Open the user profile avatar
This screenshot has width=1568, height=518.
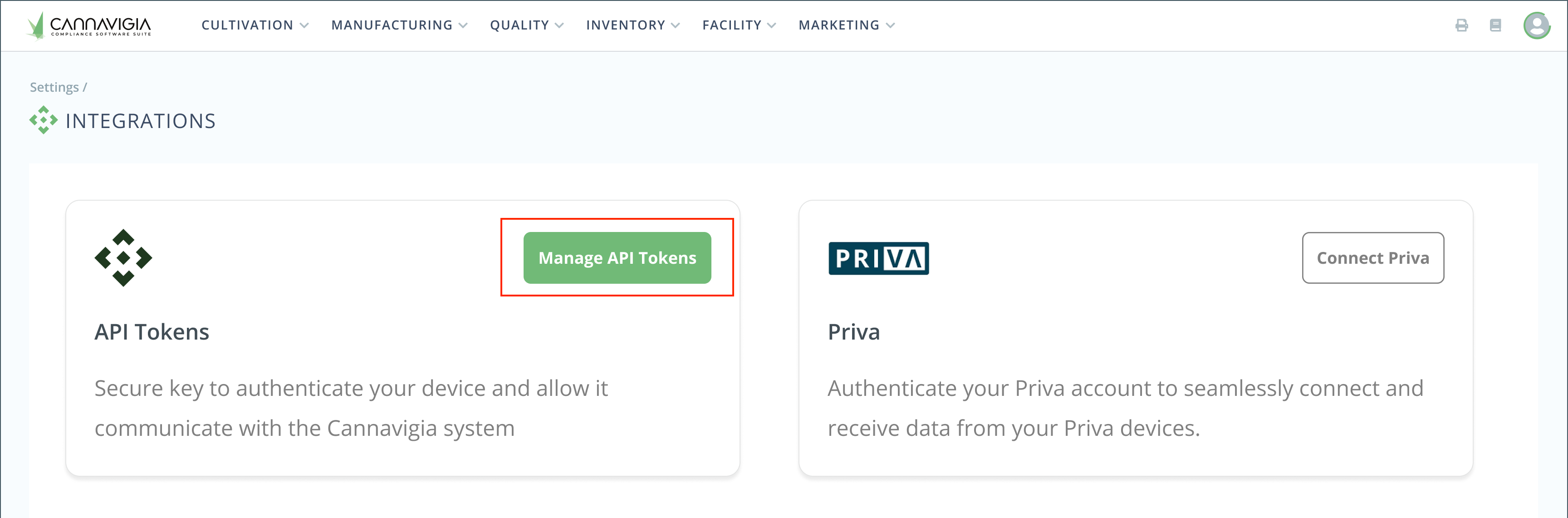1536,25
